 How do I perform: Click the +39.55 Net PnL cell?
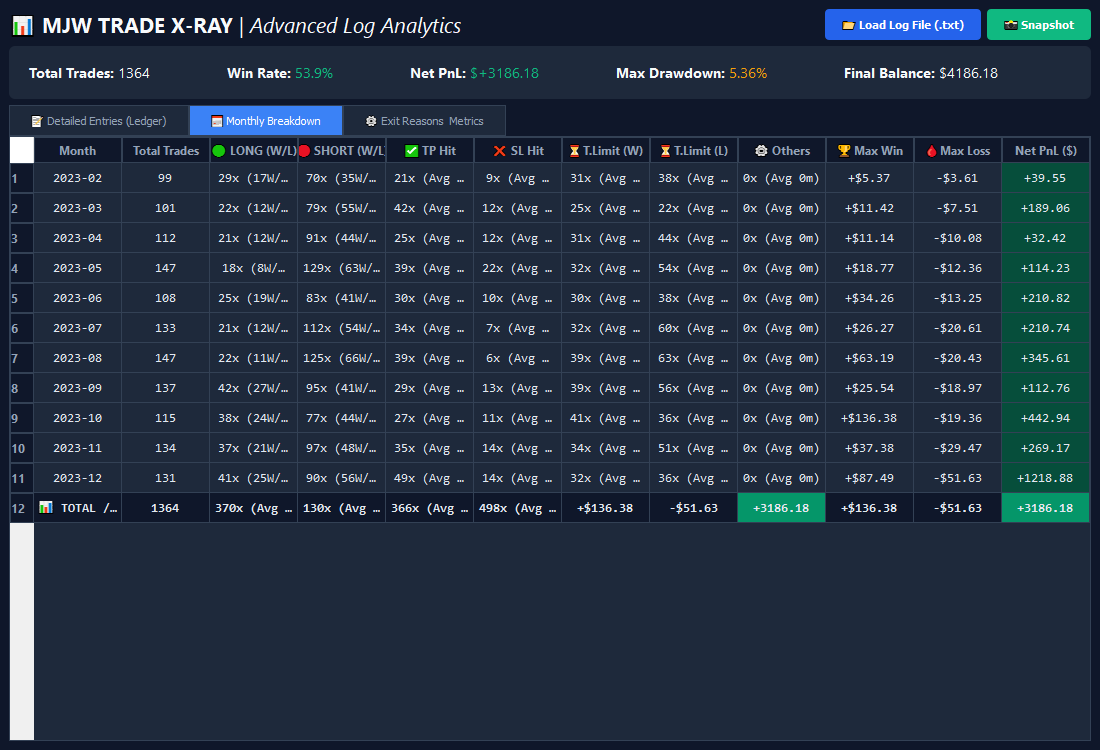(1045, 178)
